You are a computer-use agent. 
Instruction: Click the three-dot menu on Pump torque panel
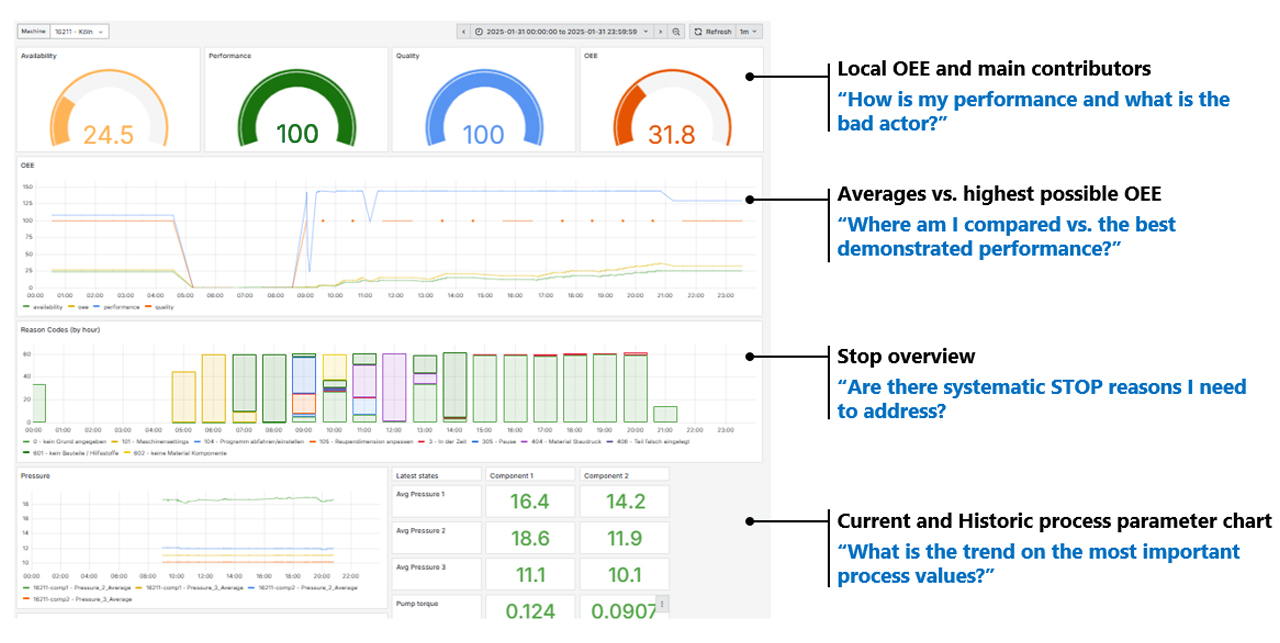coord(661,604)
